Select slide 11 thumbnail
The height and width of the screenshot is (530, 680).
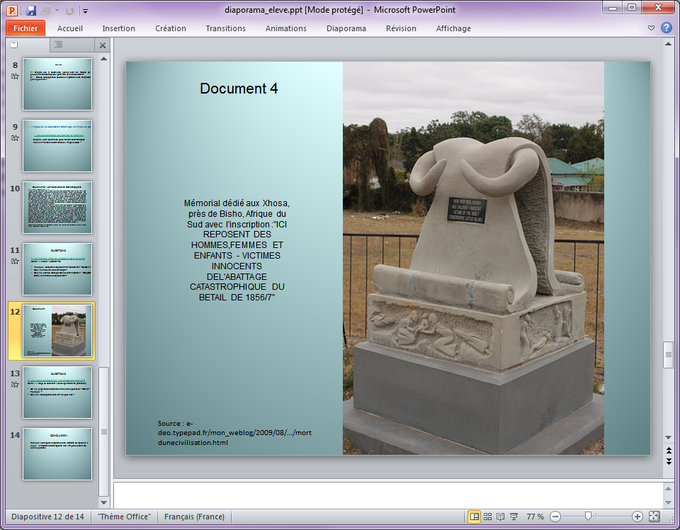(57, 269)
